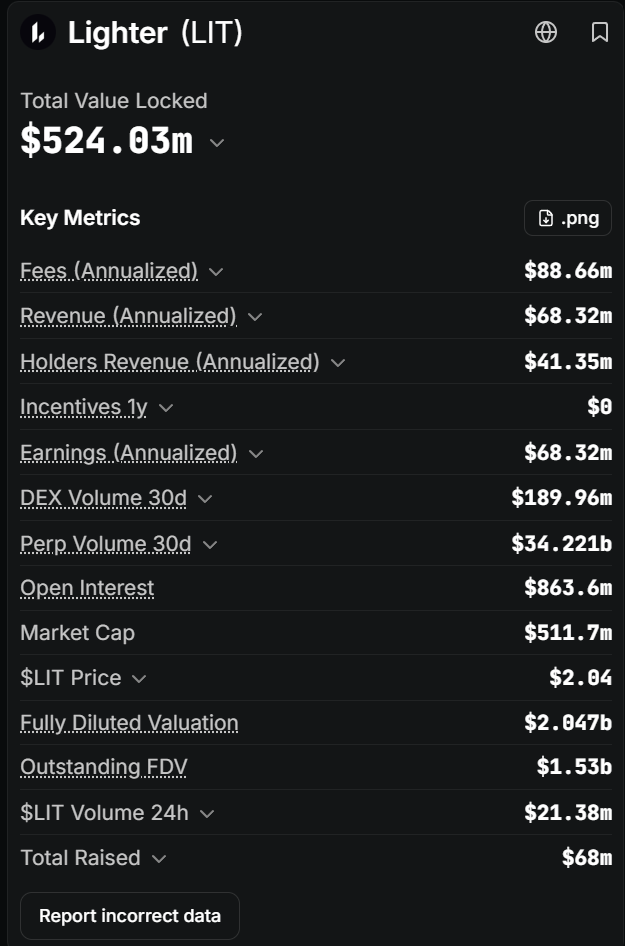Expand the Total Value Locked chevron
The height and width of the screenshot is (946, 625).
tap(217, 143)
